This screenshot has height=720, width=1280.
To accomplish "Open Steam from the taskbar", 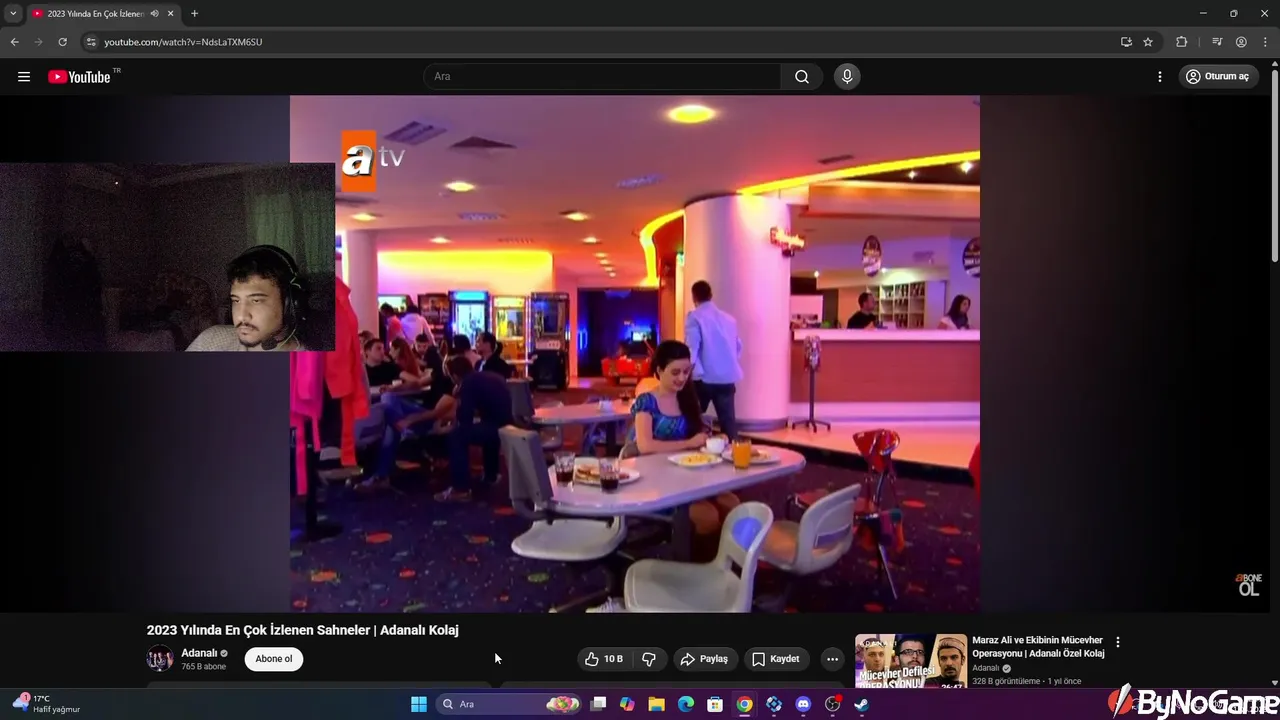I will [861, 704].
